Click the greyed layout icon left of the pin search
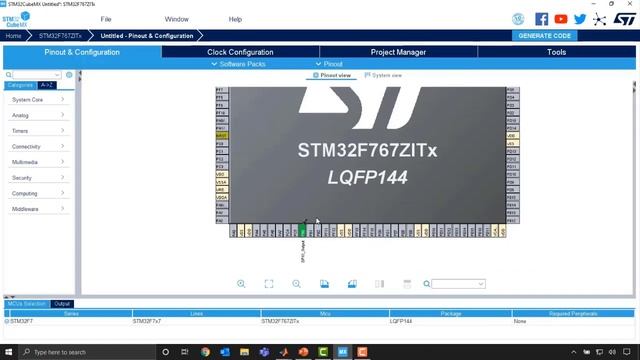640x360 pixels. 407,284
